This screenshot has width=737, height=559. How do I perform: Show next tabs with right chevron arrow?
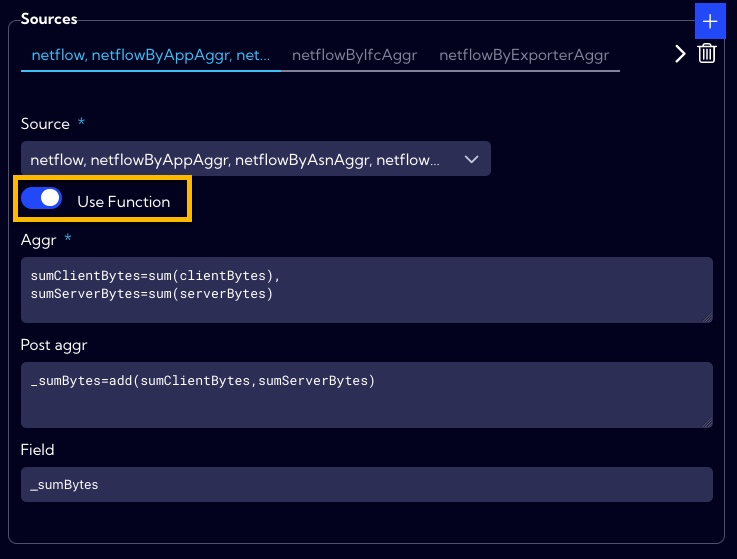tap(680, 54)
